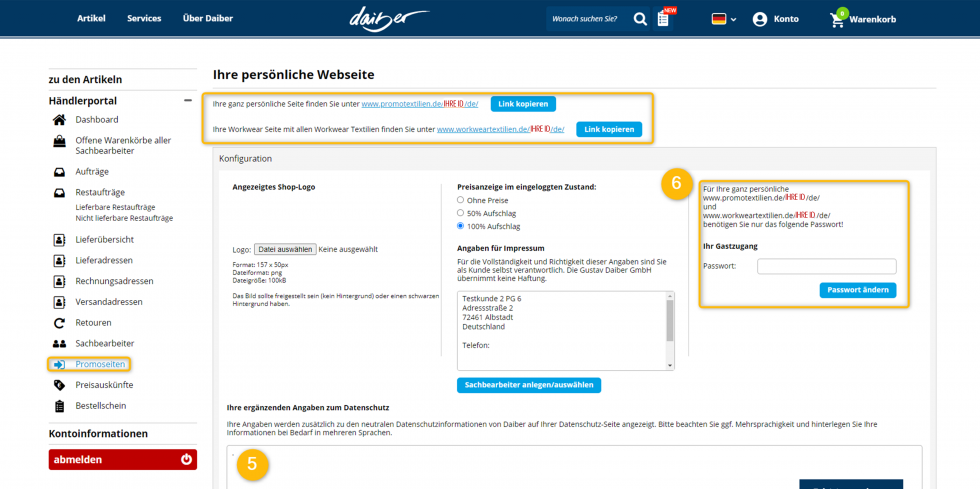Click the search magnifier icon
Image resolution: width=980 pixels, height=489 pixels.
pos(640,19)
